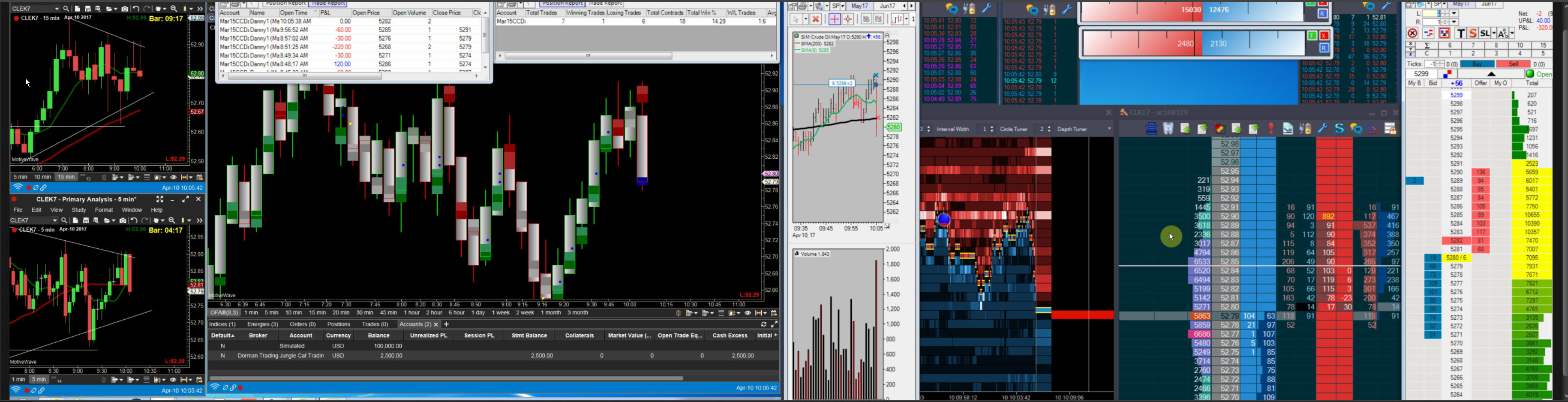Adjust Interval Width stepper arrows

tap(992, 129)
